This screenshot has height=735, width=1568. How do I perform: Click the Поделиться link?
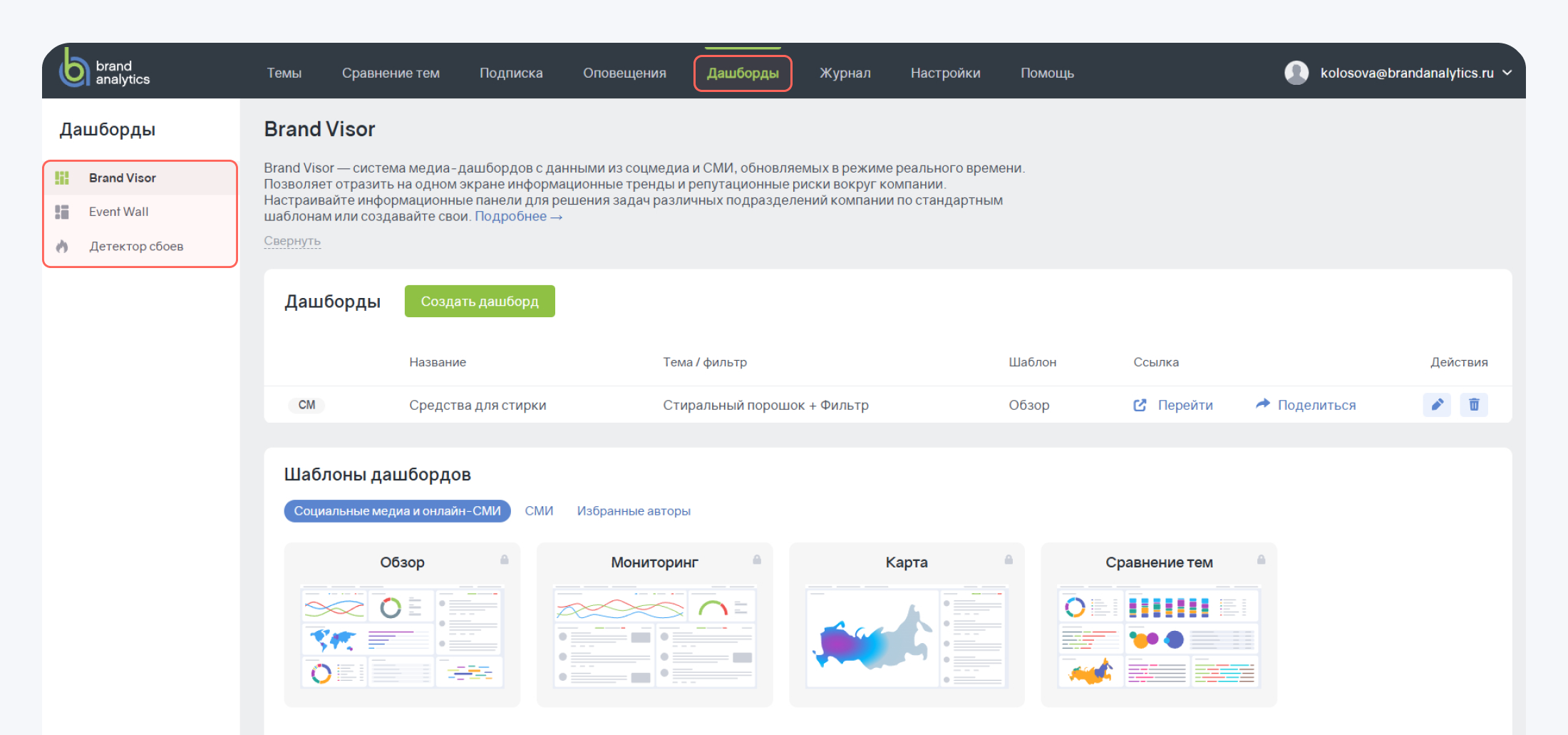pyautogui.click(x=1316, y=405)
